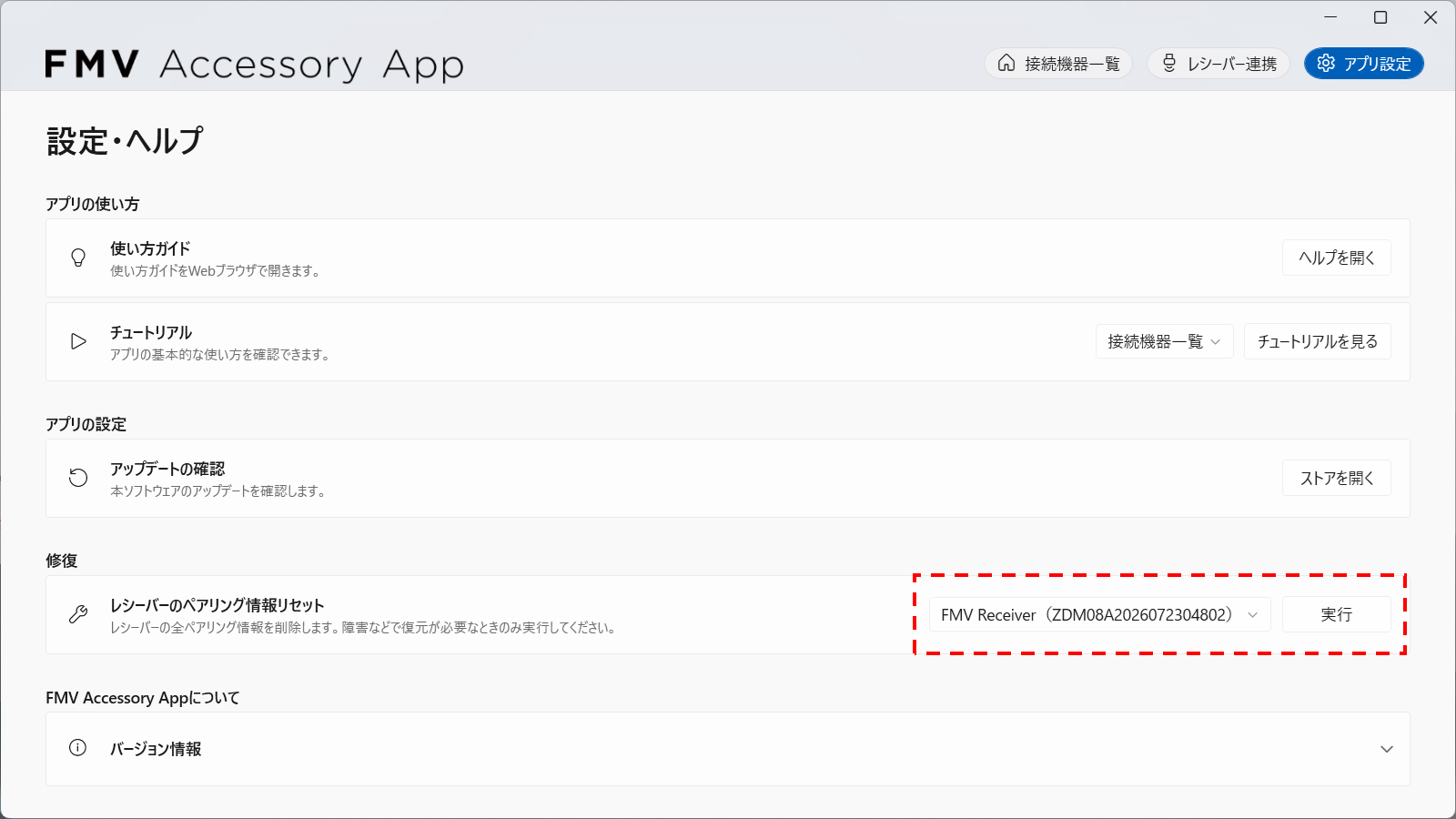Click the lightbulb icon beside 使い方ガイド
The width and height of the screenshot is (1456, 819).
(78, 258)
